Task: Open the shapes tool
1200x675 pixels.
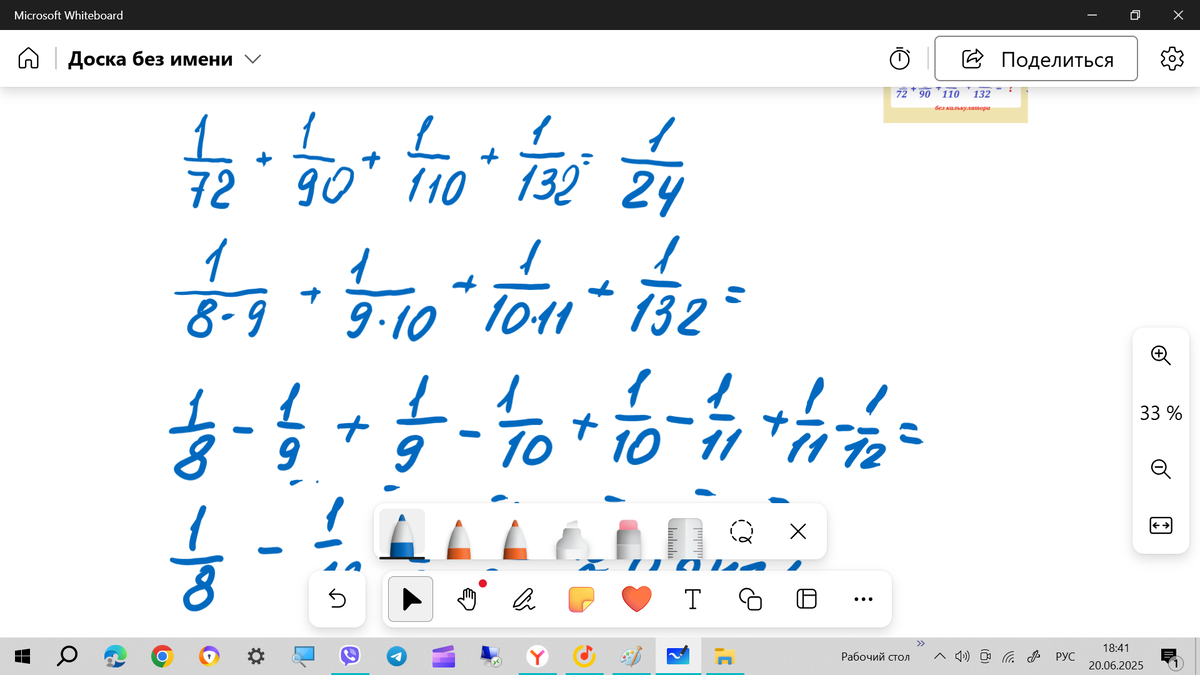Action: [750, 599]
